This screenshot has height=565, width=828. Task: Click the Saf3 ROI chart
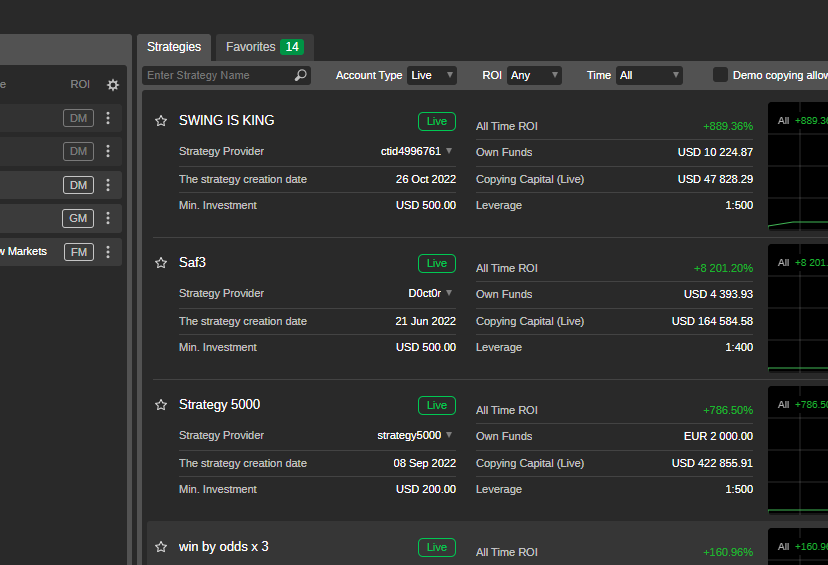click(797, 308)
